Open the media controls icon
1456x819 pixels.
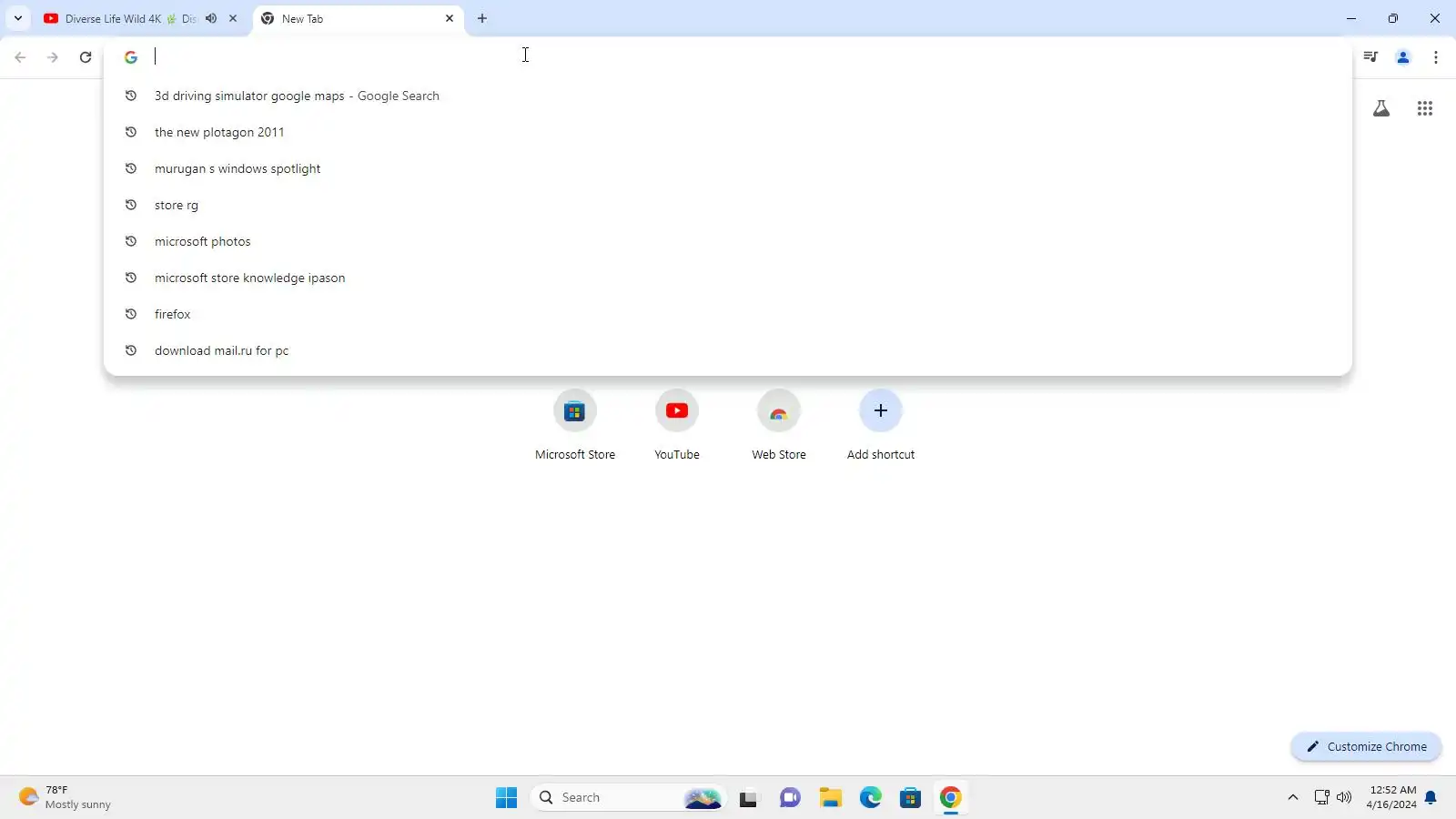[1370, 57]
